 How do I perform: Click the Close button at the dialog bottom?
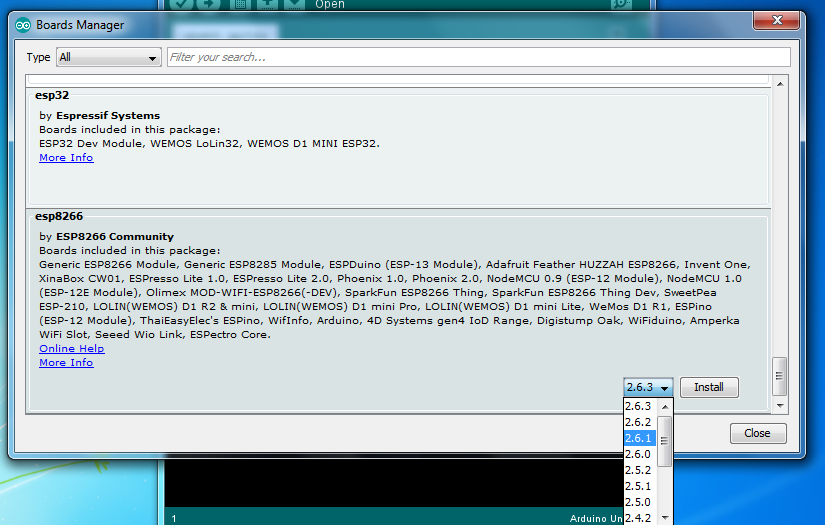pyautogui.click(x=758, y=433)
